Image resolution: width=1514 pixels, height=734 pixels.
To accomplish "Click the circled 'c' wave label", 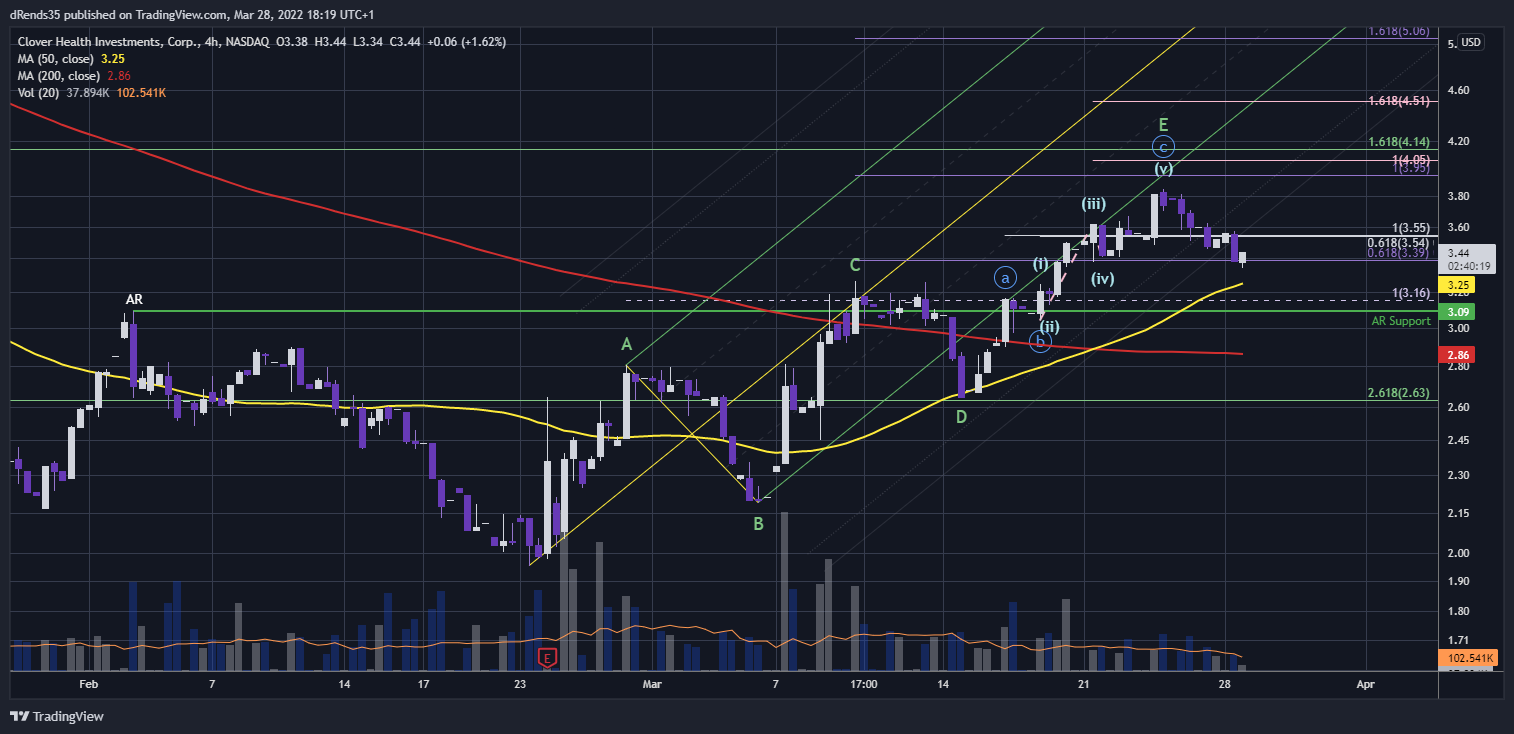I will [1164, 147].
